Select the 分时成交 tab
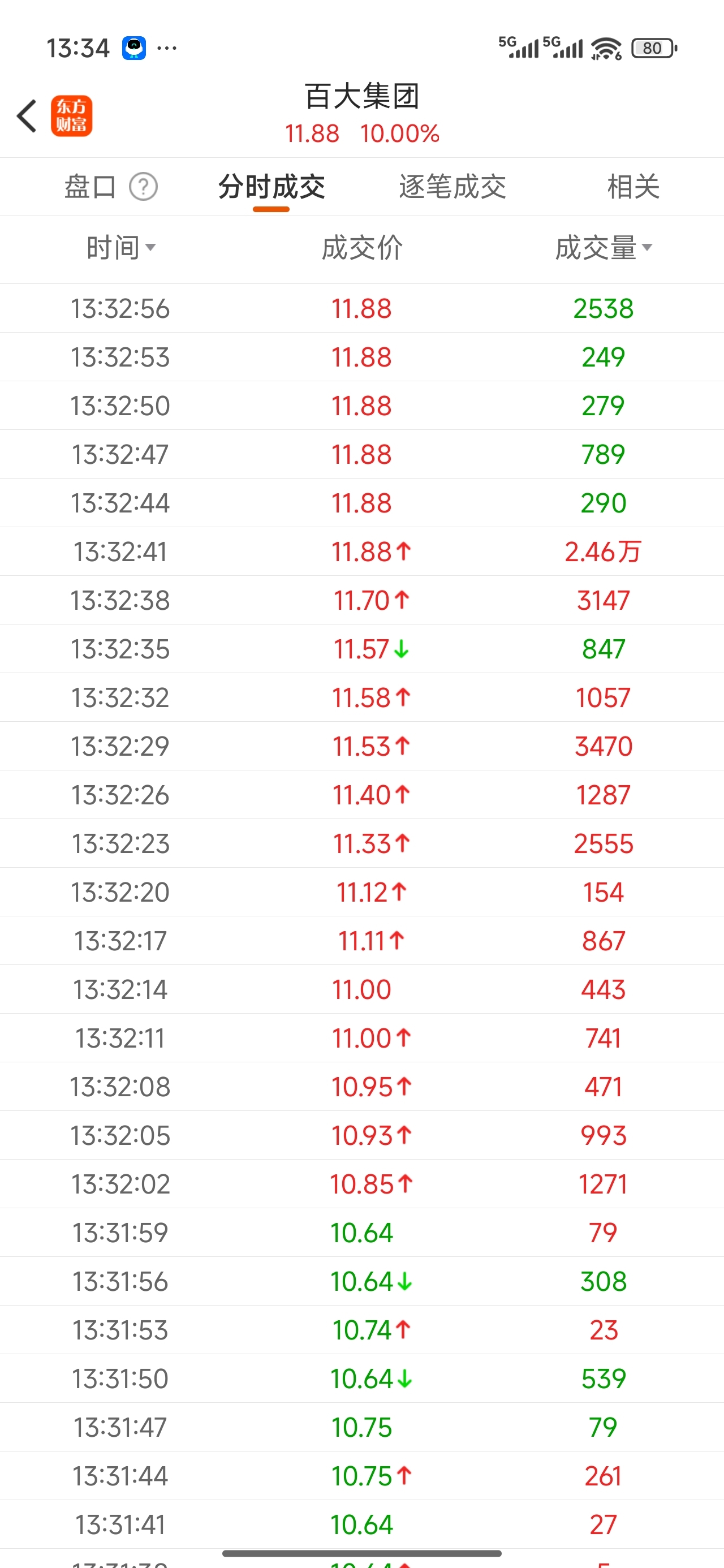 tap(271, 187)
